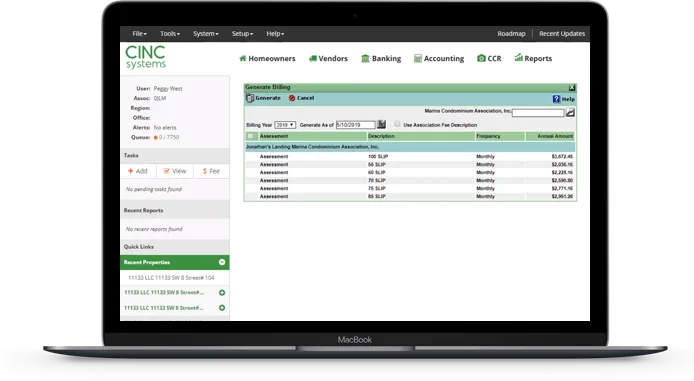Open Recent Updates link
The image size is (694, 381).
click(562, 34)
